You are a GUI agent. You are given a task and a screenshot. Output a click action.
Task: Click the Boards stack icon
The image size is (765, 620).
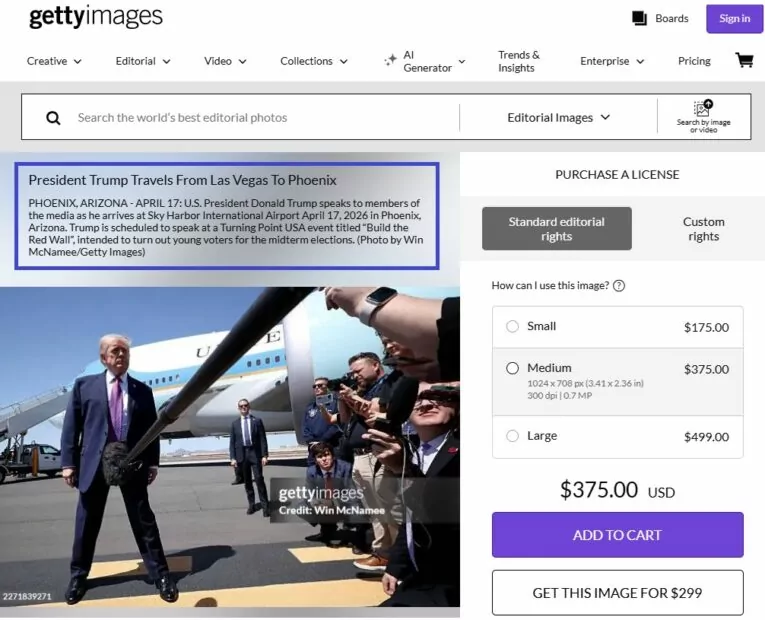point(639,18)
